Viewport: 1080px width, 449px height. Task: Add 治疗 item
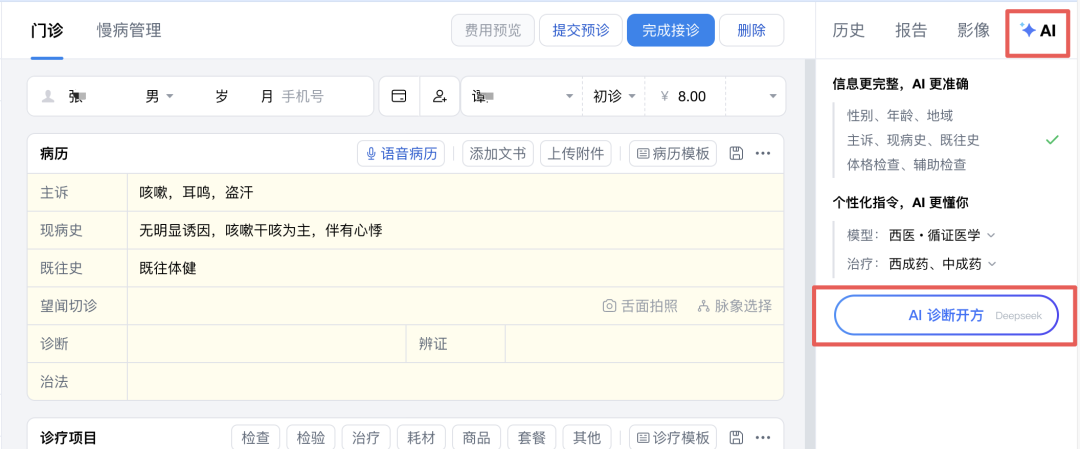(366, 437)
